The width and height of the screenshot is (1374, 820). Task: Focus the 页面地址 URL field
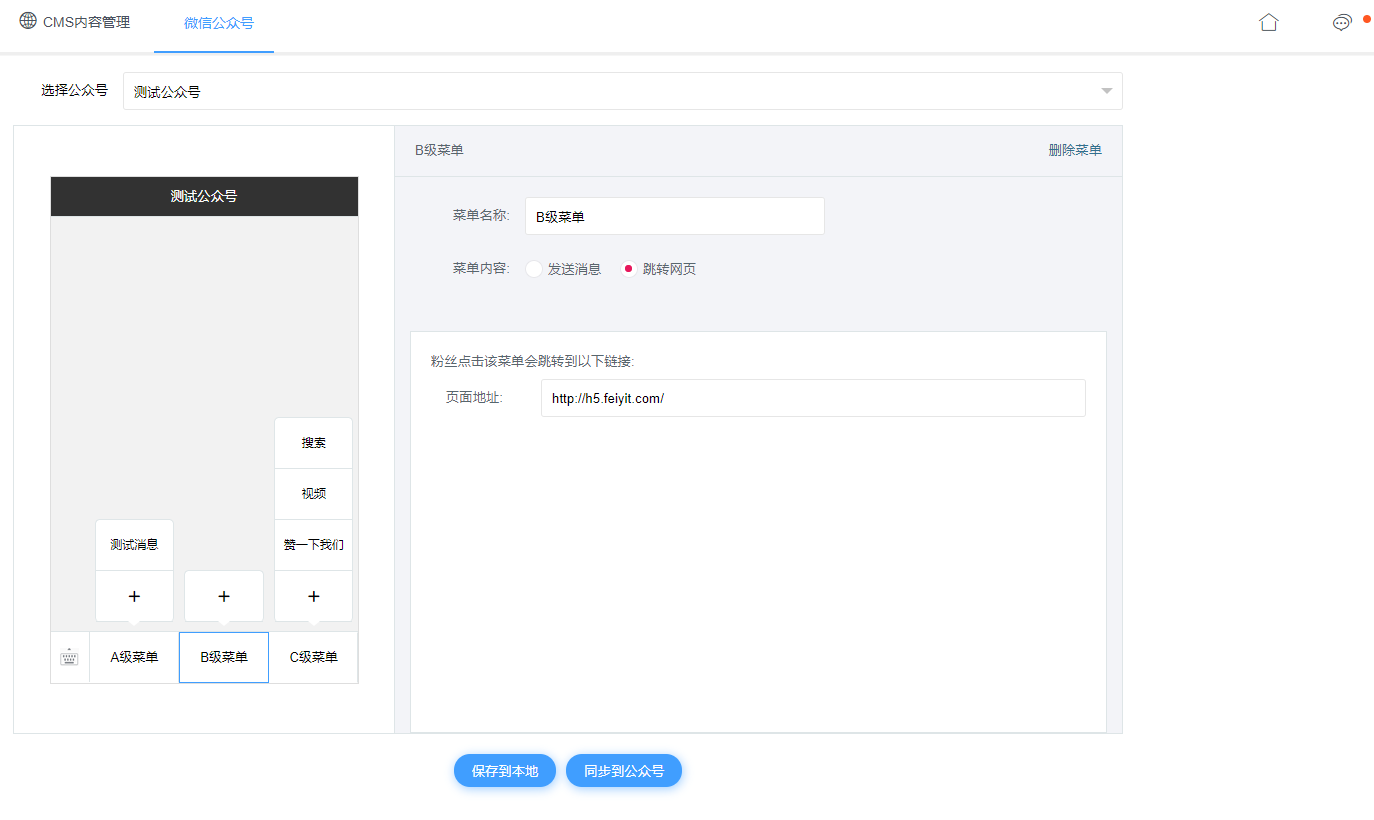click(x=813, y=398)
